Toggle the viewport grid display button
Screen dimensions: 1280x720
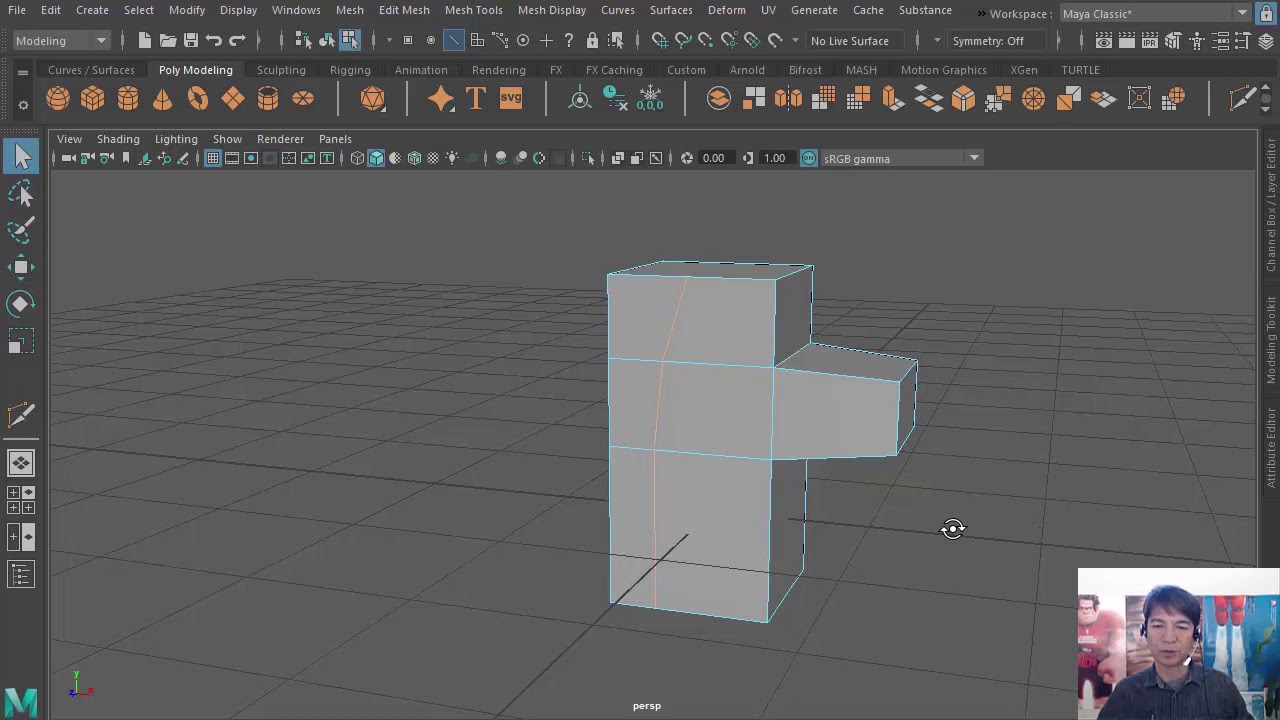pos(213,158)
